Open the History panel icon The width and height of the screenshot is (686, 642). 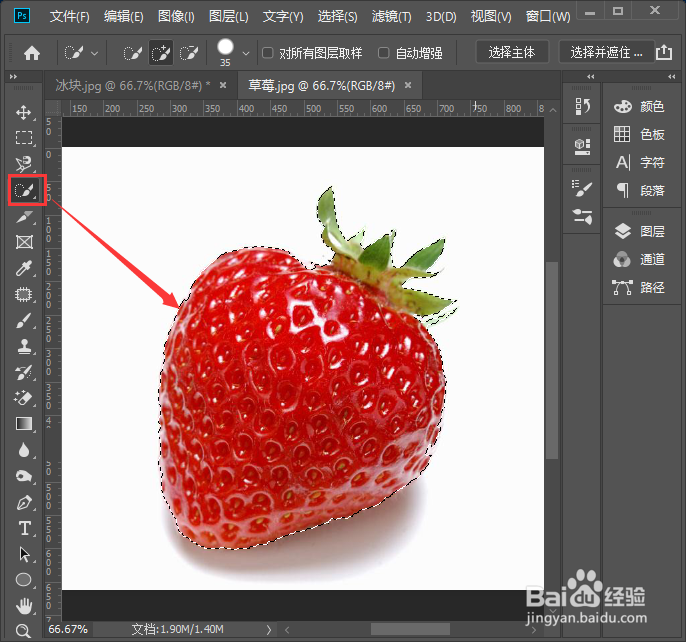[x=582, y=106]
